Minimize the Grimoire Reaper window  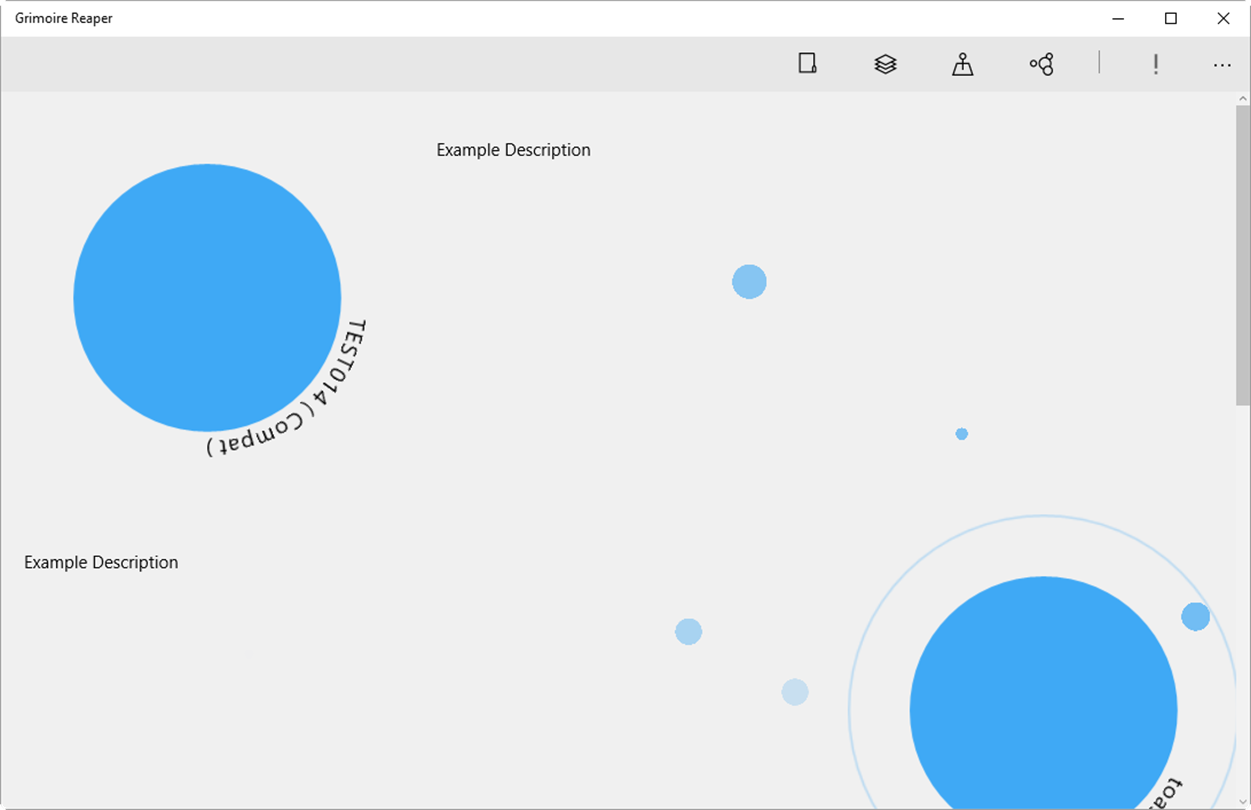tap(1119, 18)
